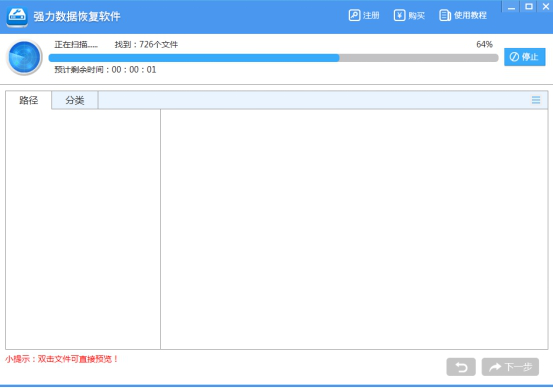Click the 找到：726个文件 text

[x=146, y=44]
